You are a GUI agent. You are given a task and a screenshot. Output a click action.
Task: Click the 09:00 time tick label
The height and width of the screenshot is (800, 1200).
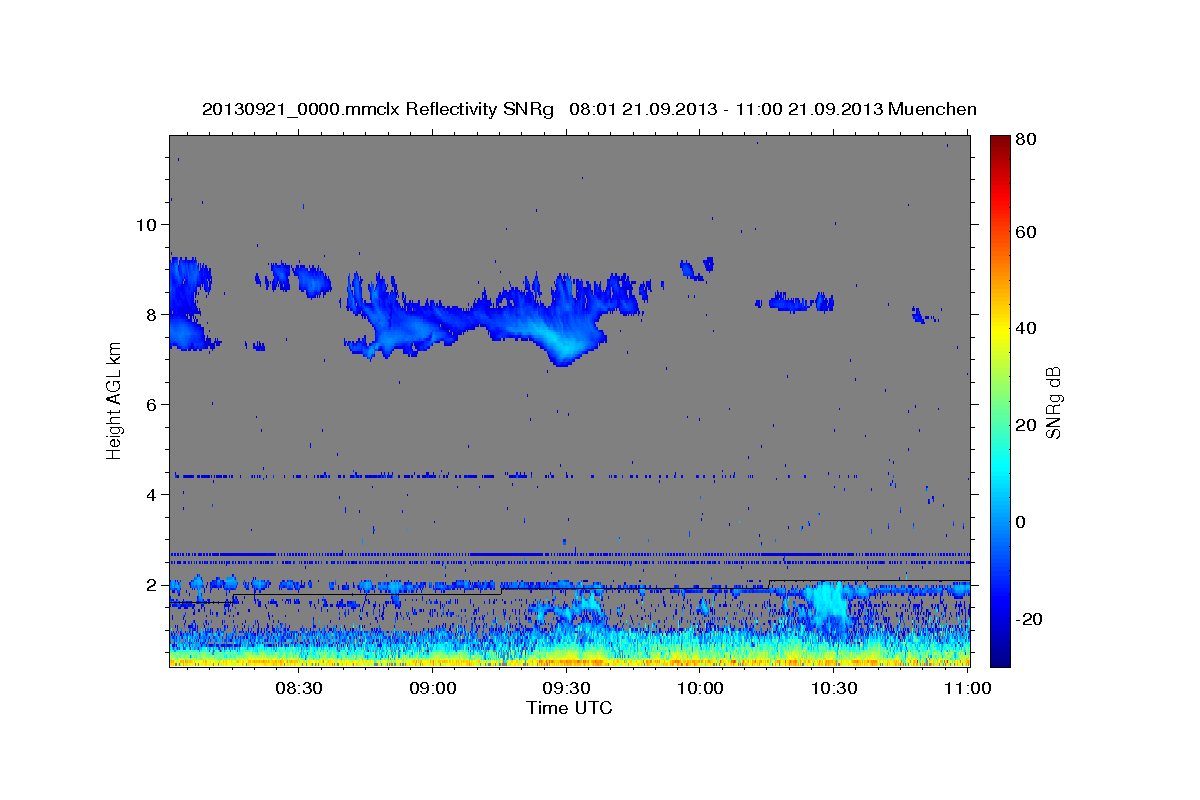[x=433, y=688]
